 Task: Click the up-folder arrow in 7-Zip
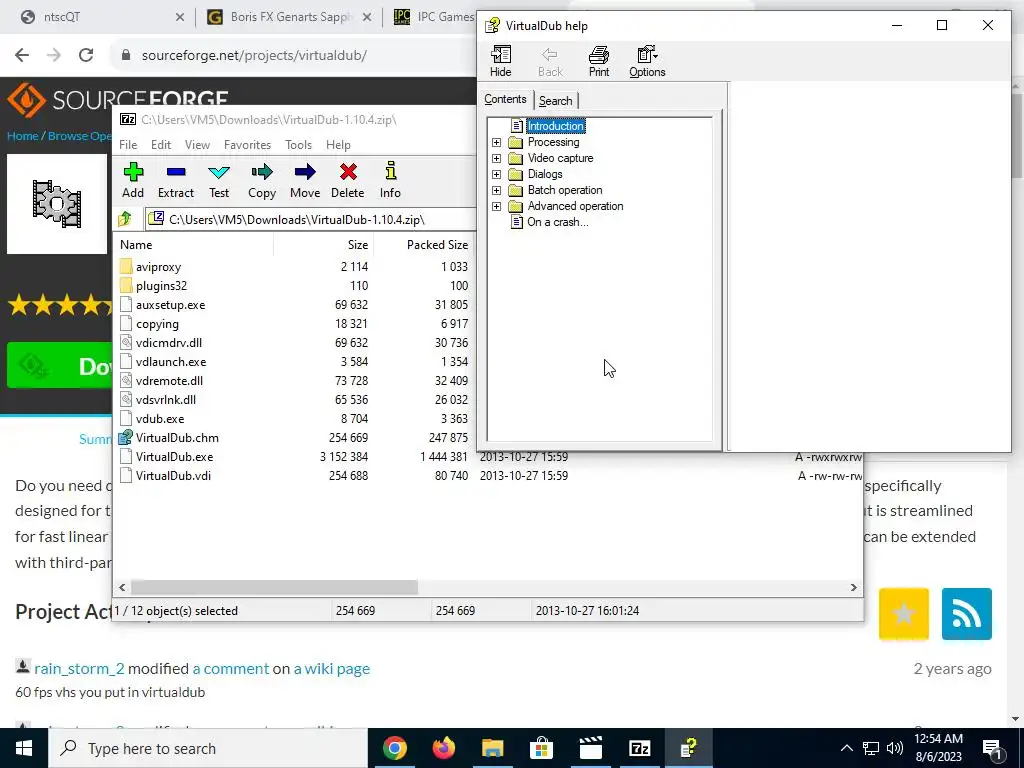[x=125, y=219]
